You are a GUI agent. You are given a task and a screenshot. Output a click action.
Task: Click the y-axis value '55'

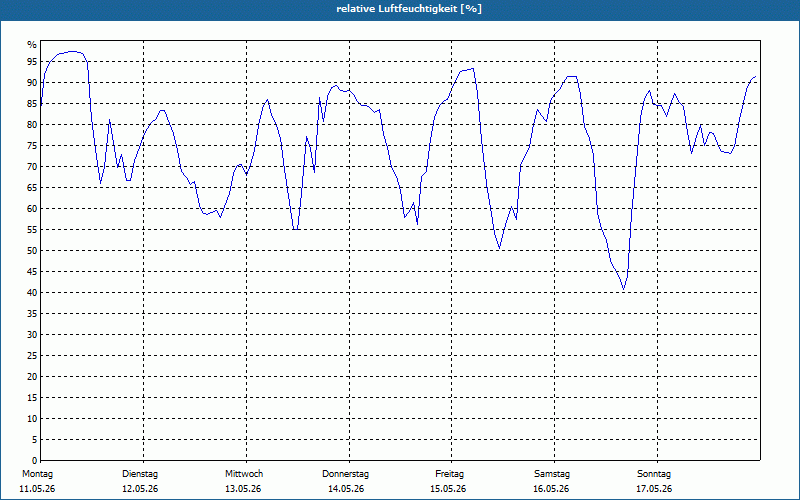click(x=32, y=230)
